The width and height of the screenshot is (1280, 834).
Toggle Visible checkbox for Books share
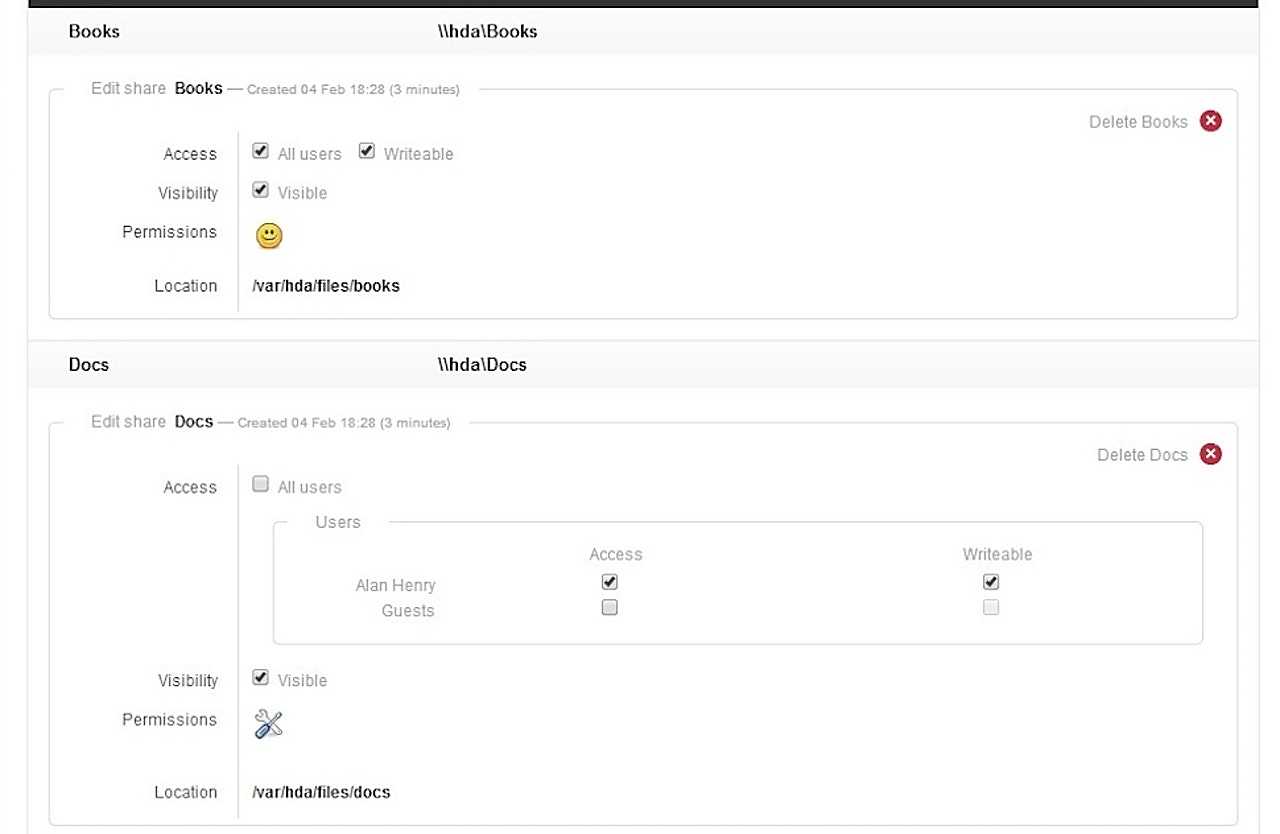coord(261,190)
